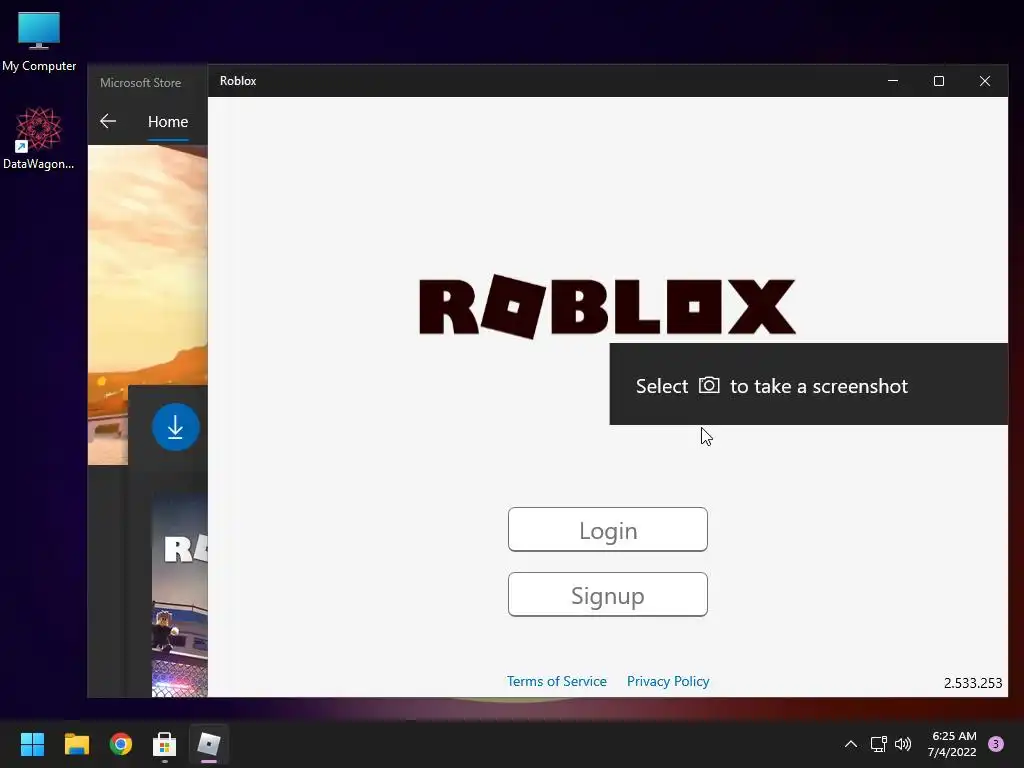Click the volume speaker icon
The height and width of the screenshot is (768, 1024).
(x=903, y=744)
